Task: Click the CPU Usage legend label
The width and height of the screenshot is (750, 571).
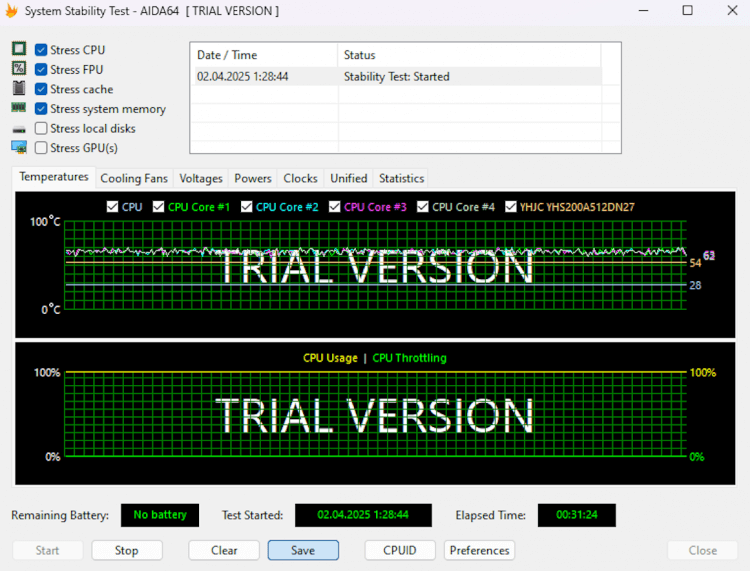Action: [x=330, y=358]
